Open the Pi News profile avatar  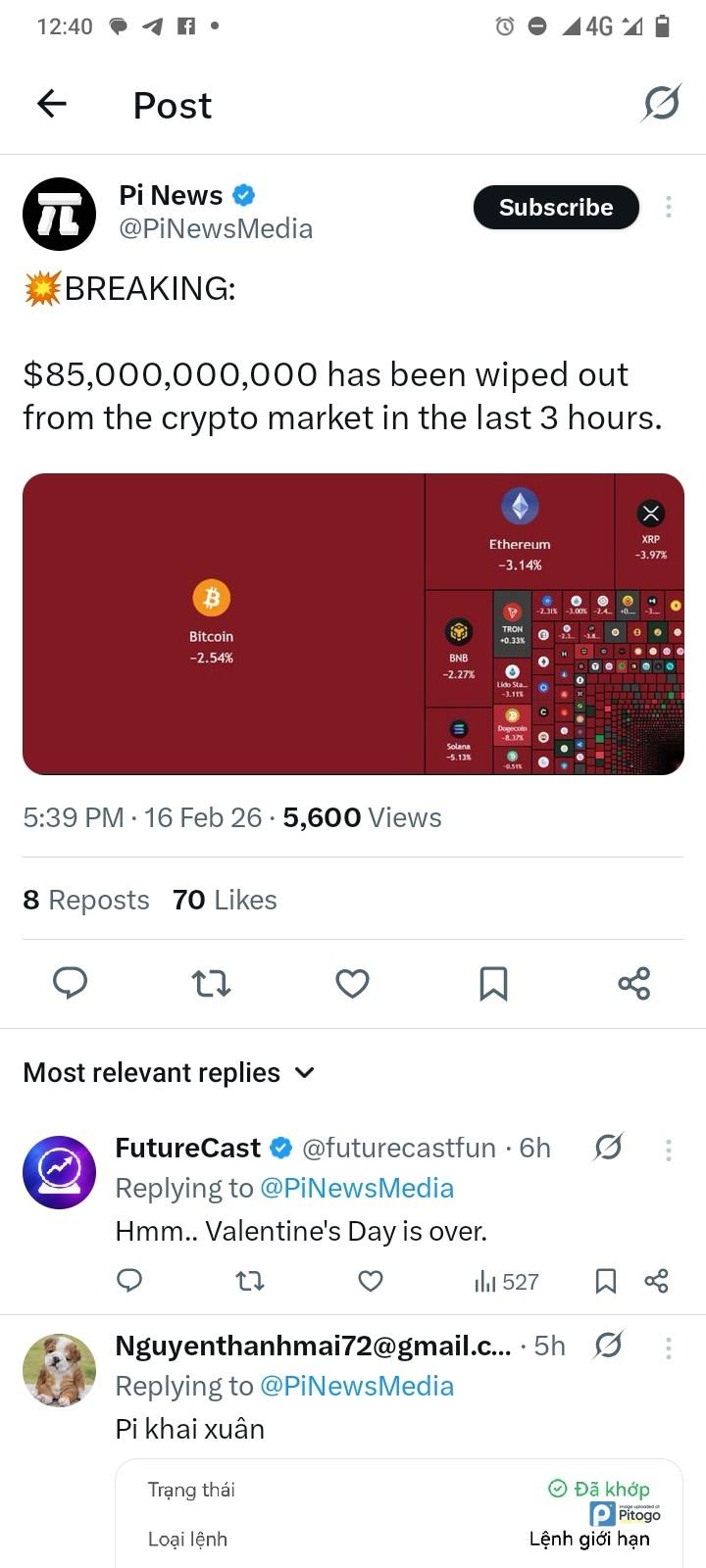[59, 214]
